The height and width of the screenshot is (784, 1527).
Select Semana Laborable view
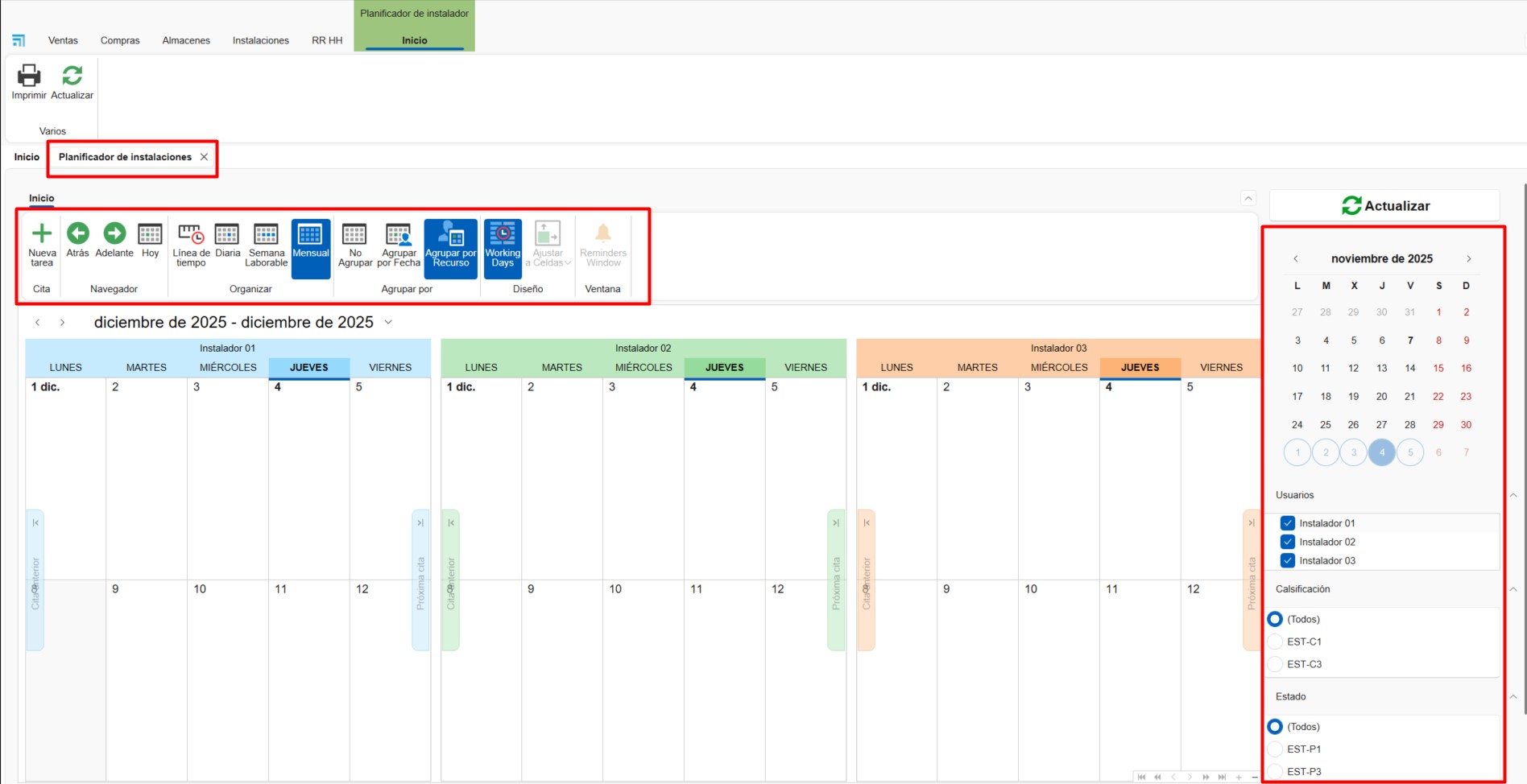coord(266,234)
